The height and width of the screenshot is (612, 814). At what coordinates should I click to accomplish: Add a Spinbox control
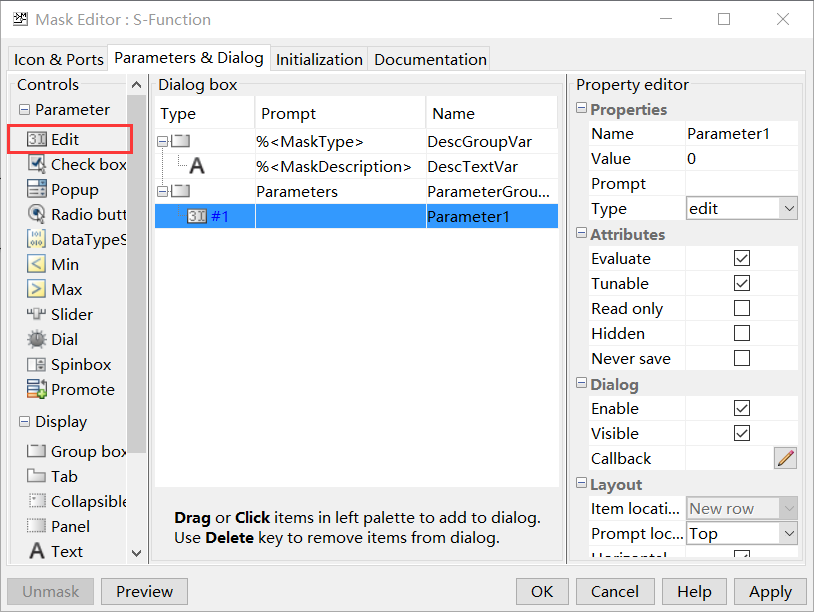click(x=37, y=364)
